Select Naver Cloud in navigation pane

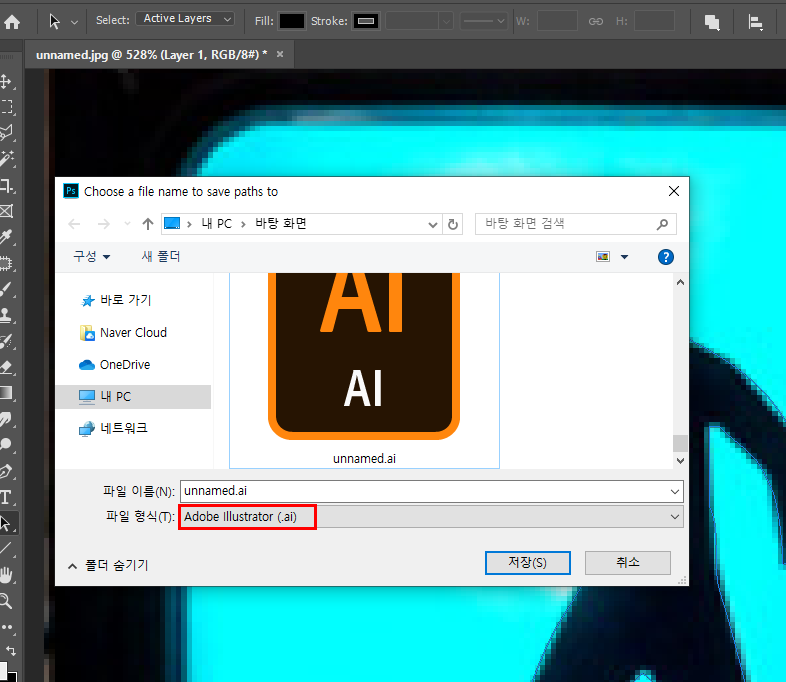[x=123, y=333]
